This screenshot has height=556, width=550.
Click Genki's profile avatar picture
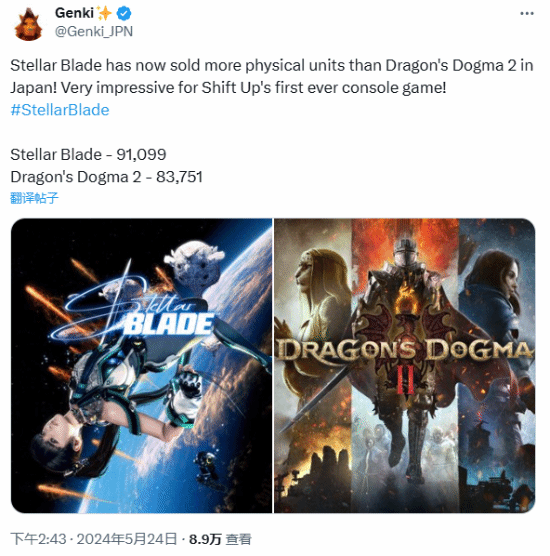click(28, 24)
